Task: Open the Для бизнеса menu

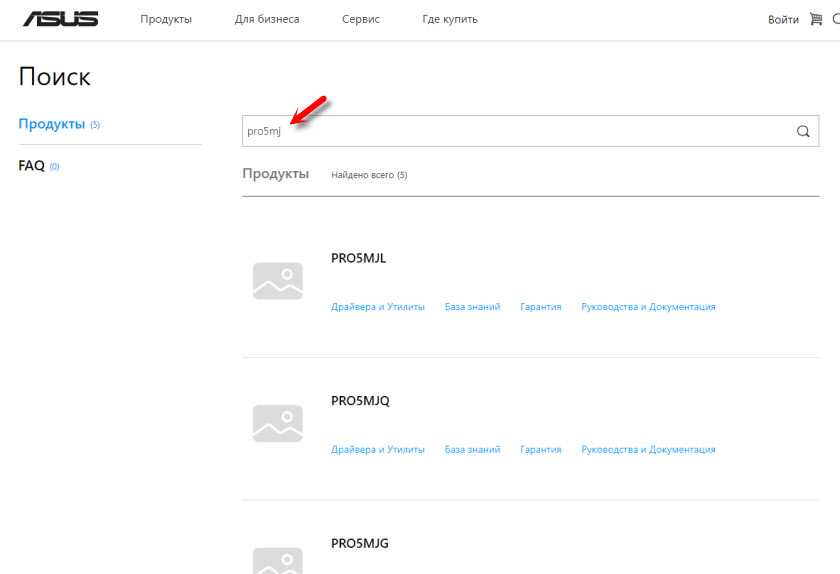Action: pos(267,19)
